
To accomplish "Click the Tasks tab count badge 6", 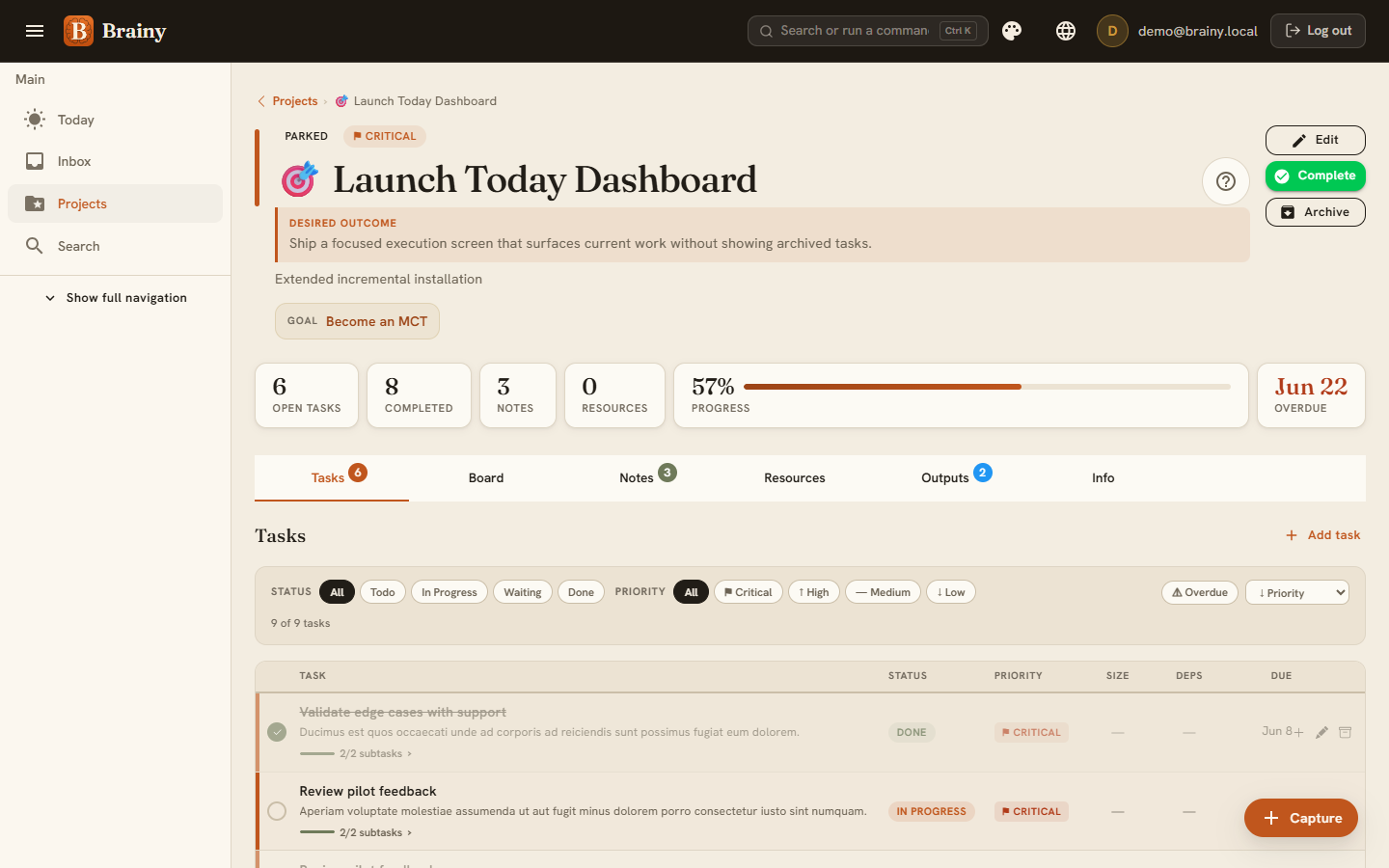I will click(358, 473).
